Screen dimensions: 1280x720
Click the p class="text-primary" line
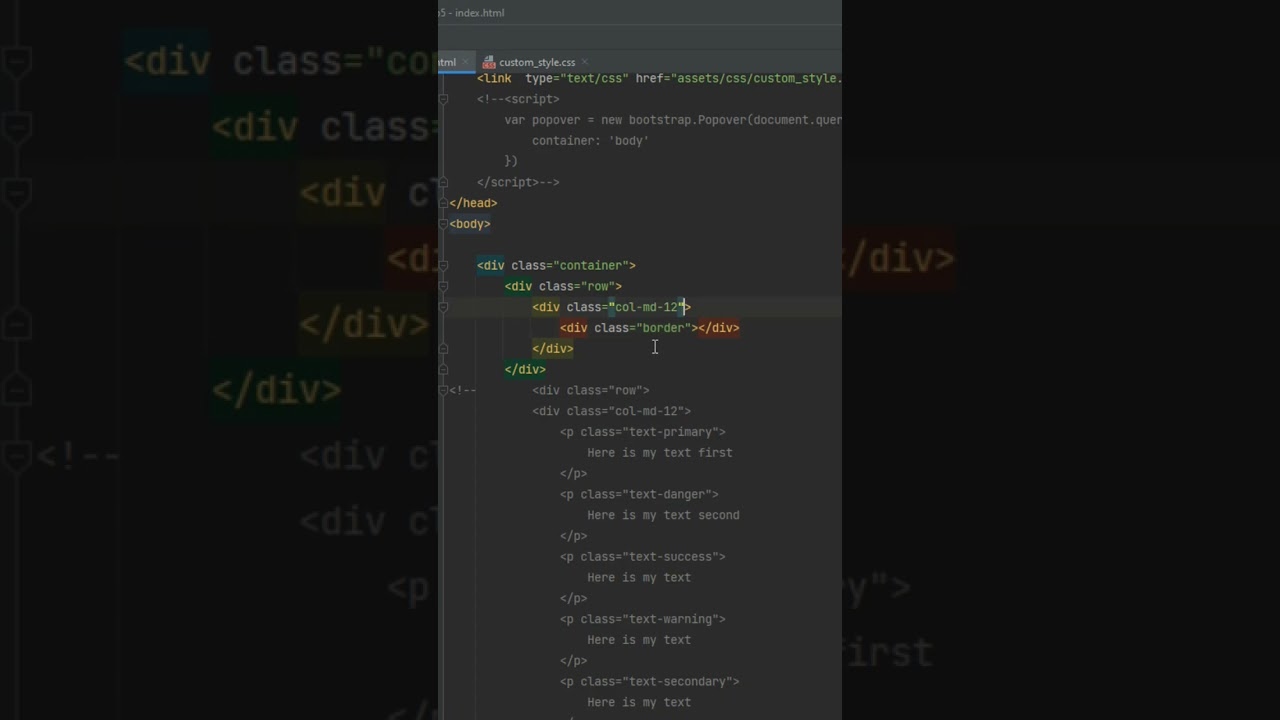[642, 432]
